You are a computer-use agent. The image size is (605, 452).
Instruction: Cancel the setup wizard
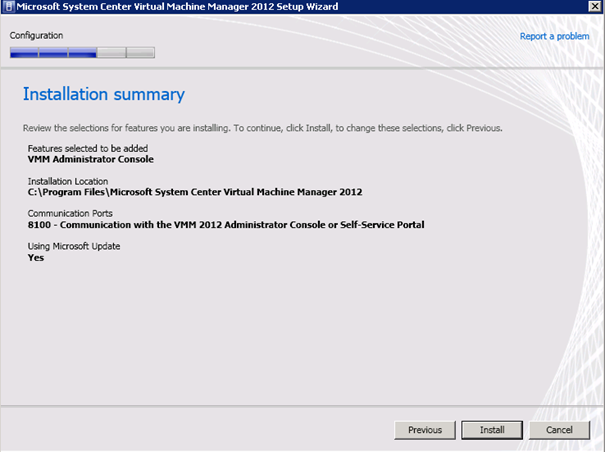click(559, 430)
